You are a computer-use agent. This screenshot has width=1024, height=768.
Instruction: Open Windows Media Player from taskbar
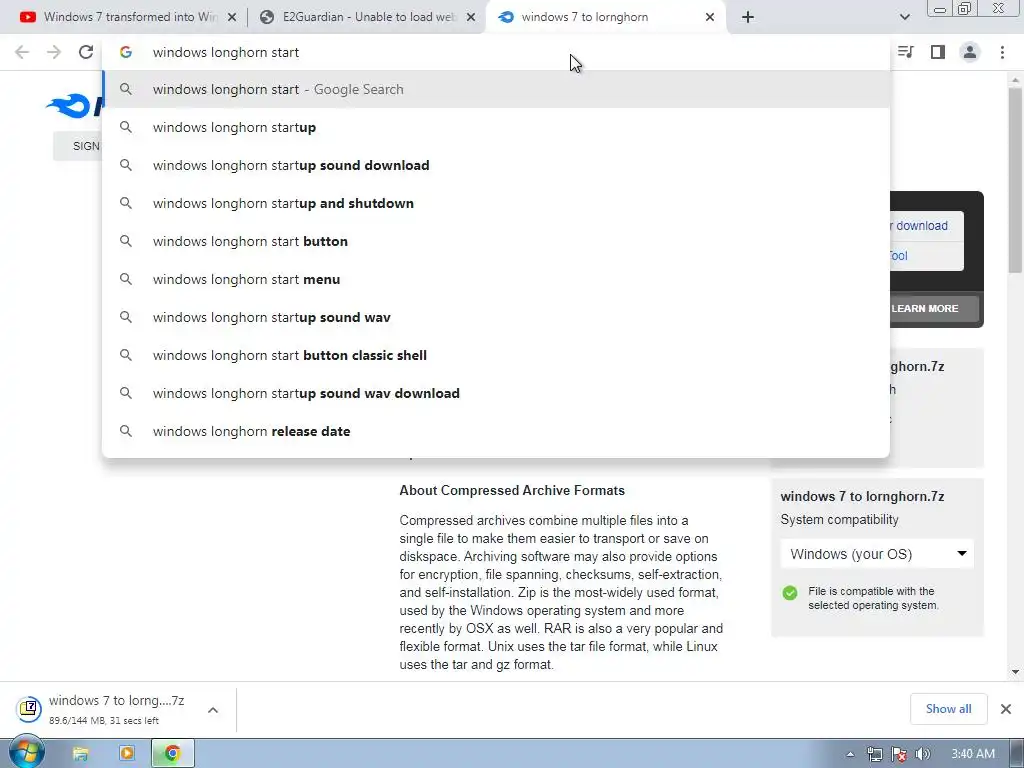tap(127, 754)
